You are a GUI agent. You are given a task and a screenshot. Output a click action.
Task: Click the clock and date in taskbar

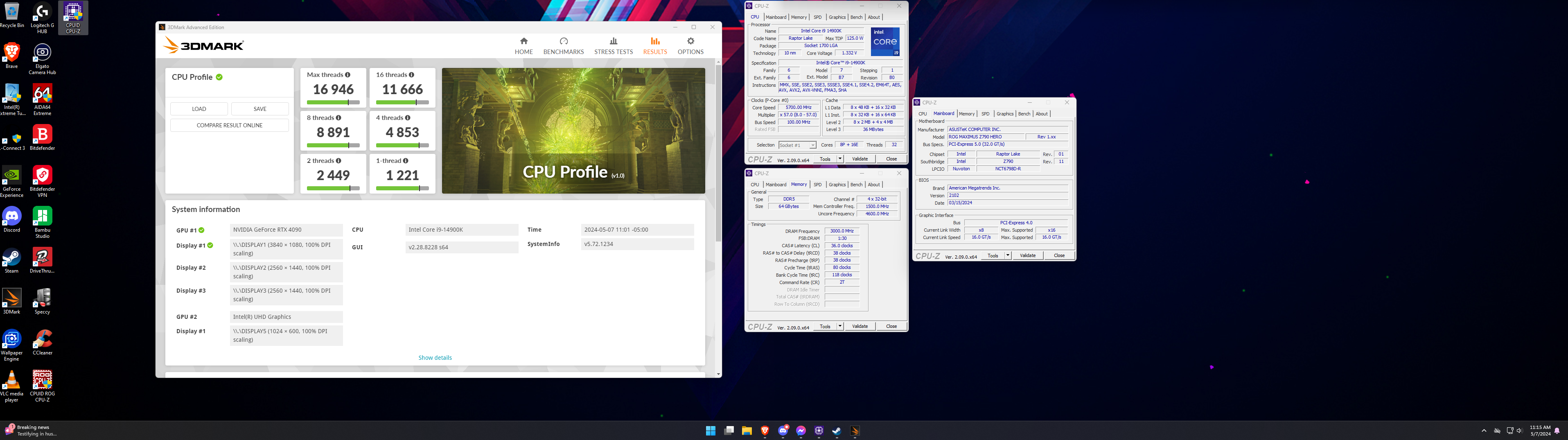click(1539, 431)
